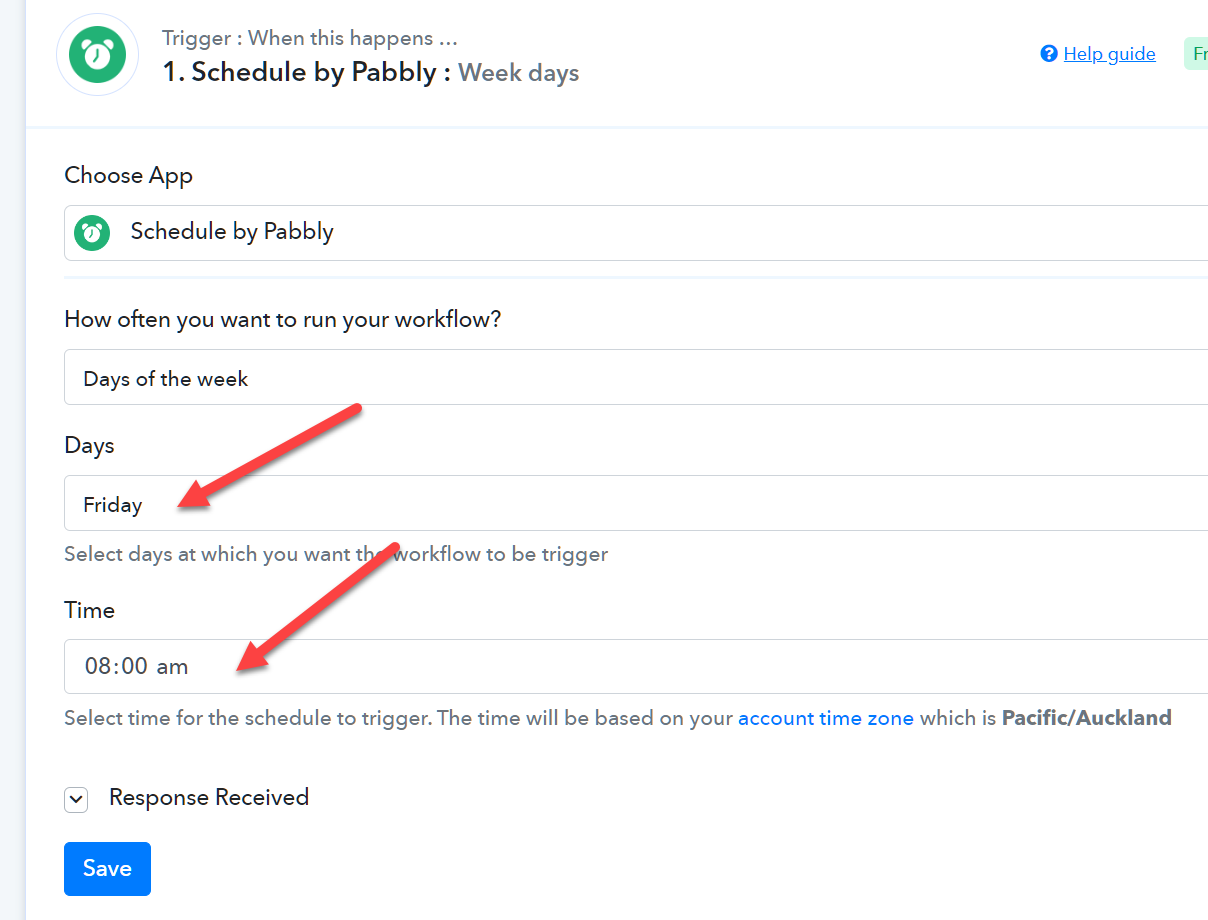This screenshot has width=1208, height=920.
Task: Click the bold Pacific/Auckland time zone text
Action: point(1087,718)
